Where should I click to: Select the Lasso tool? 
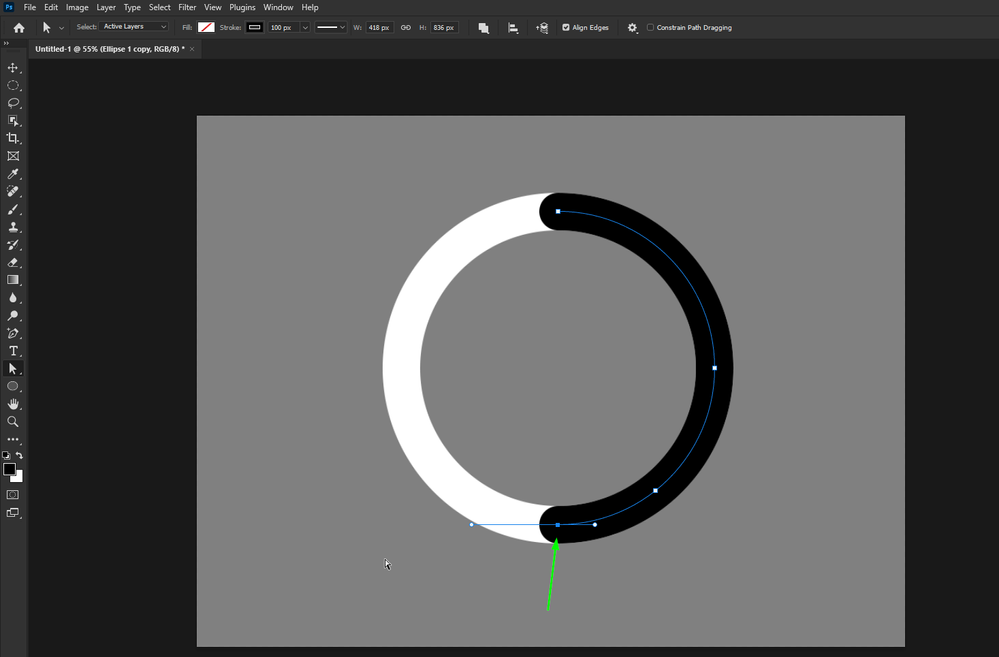click(13, 103)
